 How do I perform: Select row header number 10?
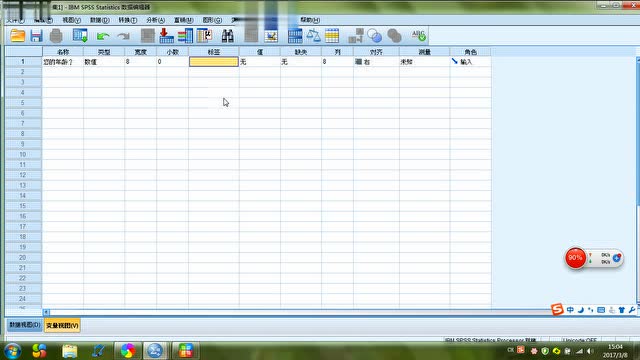coord(23,154)
